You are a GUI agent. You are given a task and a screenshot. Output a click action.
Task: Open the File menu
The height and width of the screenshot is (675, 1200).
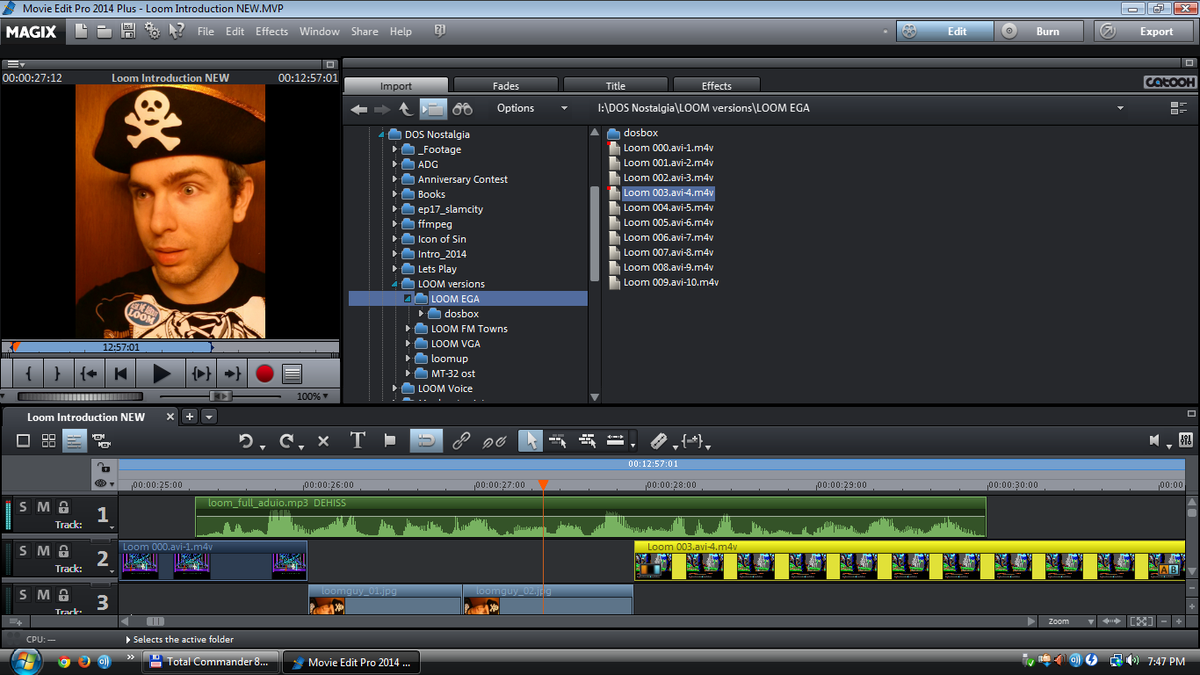[x=206, y=31]
